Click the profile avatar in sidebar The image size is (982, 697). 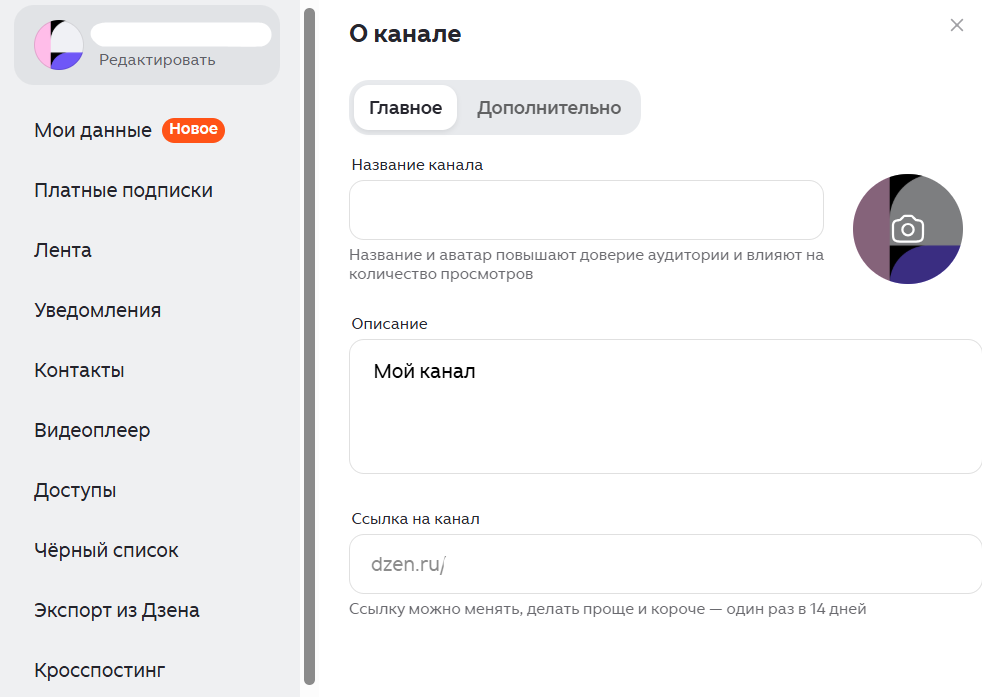pyautogui.click(x=58, y=45)
